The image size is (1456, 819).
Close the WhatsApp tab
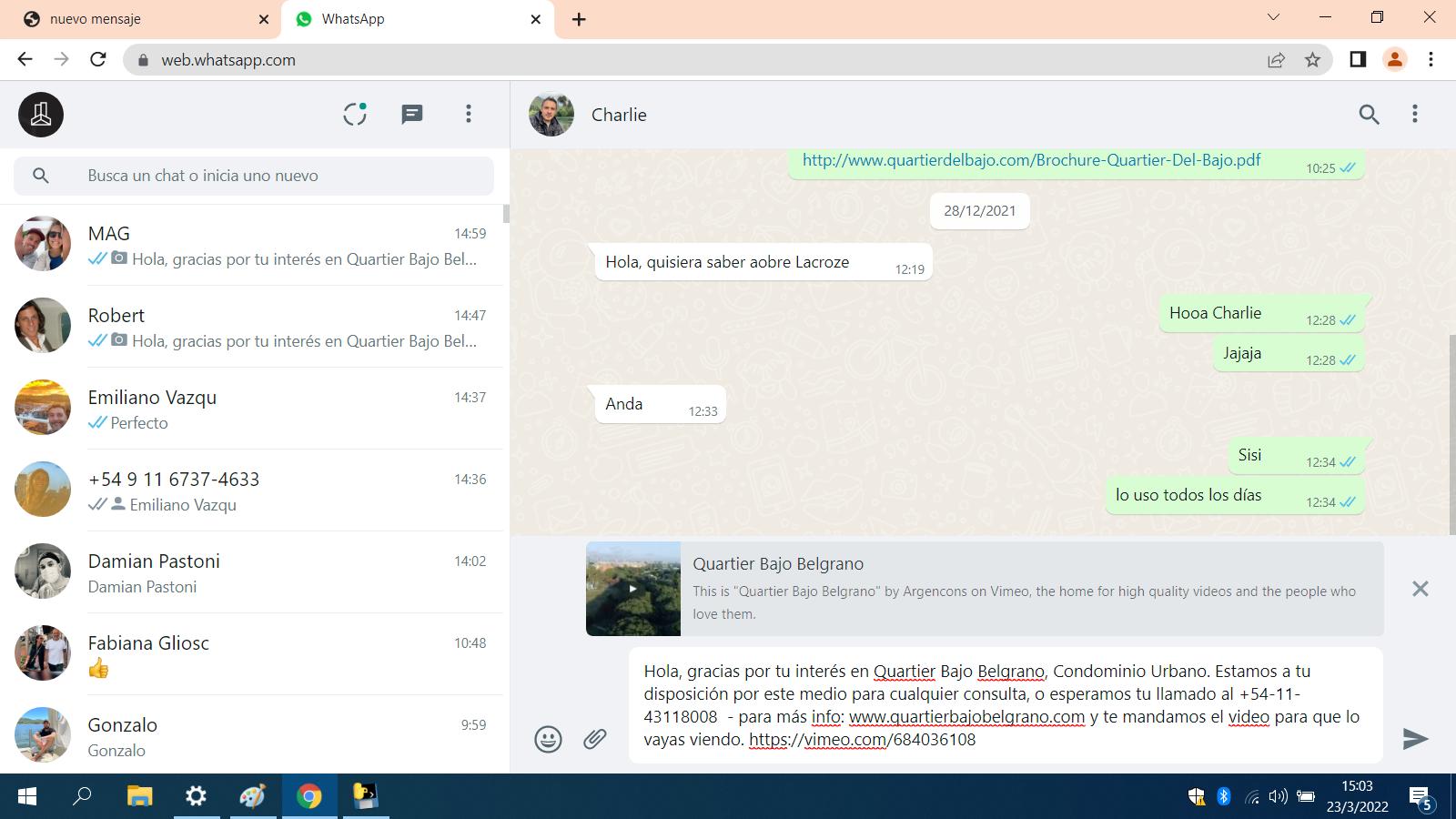[536, 19]
